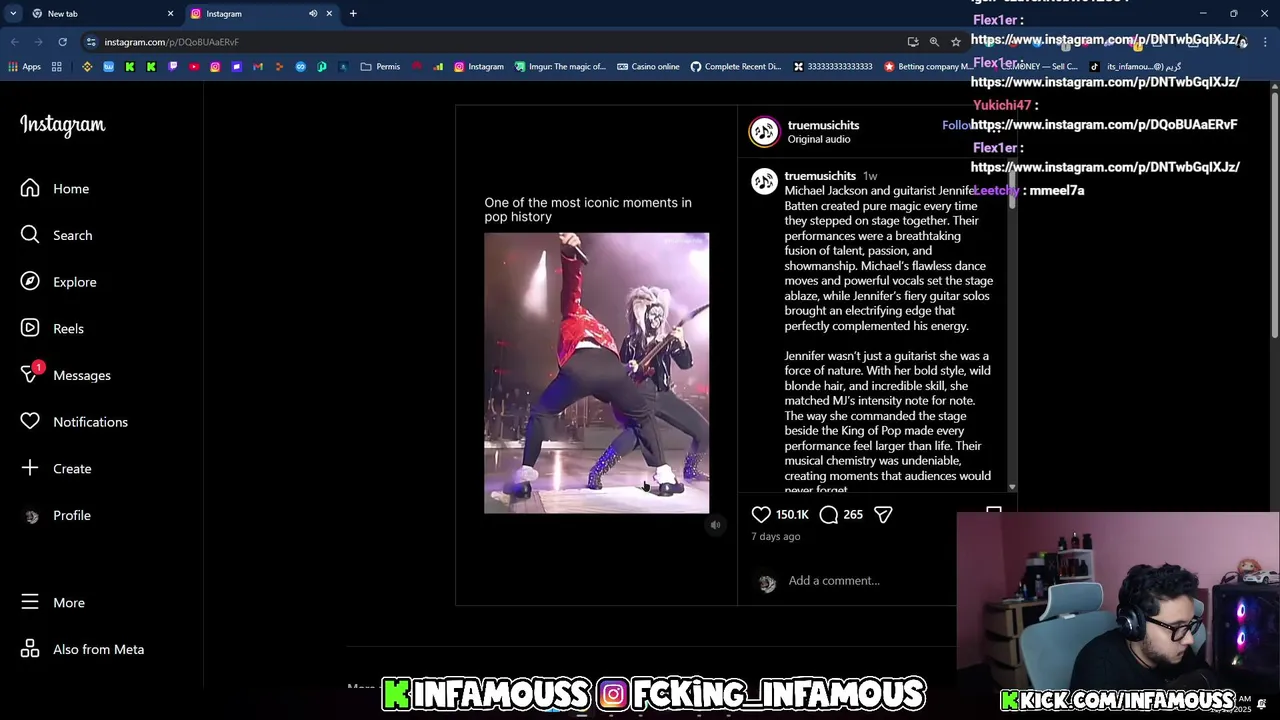1280x720 pixels.
Task: Open the Instagram text bookmark
Action: (479, 67)
